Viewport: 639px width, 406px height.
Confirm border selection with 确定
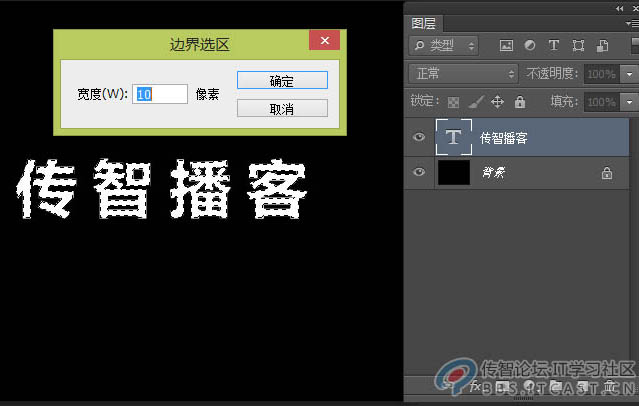coord(282,80)
